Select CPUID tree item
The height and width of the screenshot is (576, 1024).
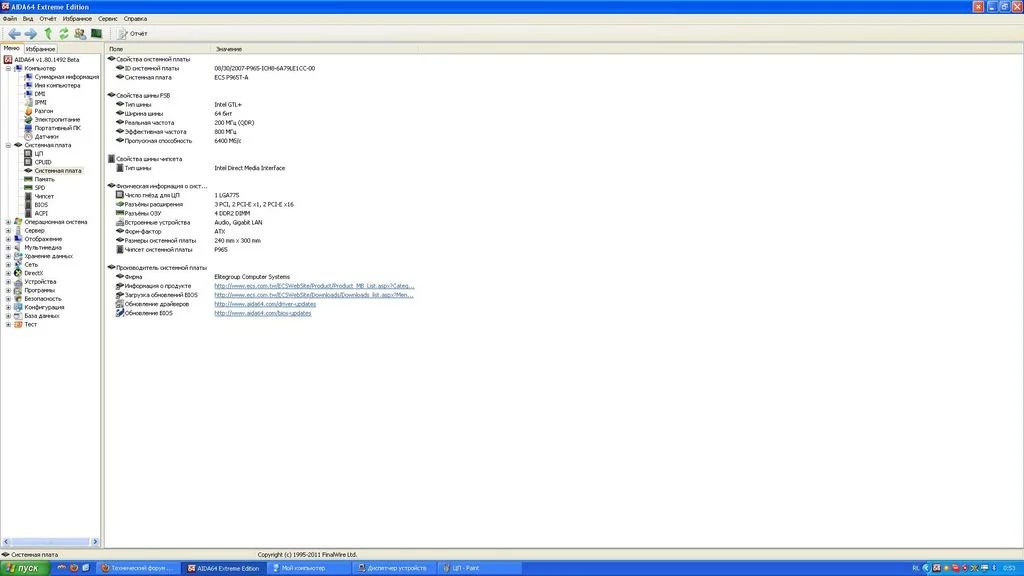[x=43, y=162]
